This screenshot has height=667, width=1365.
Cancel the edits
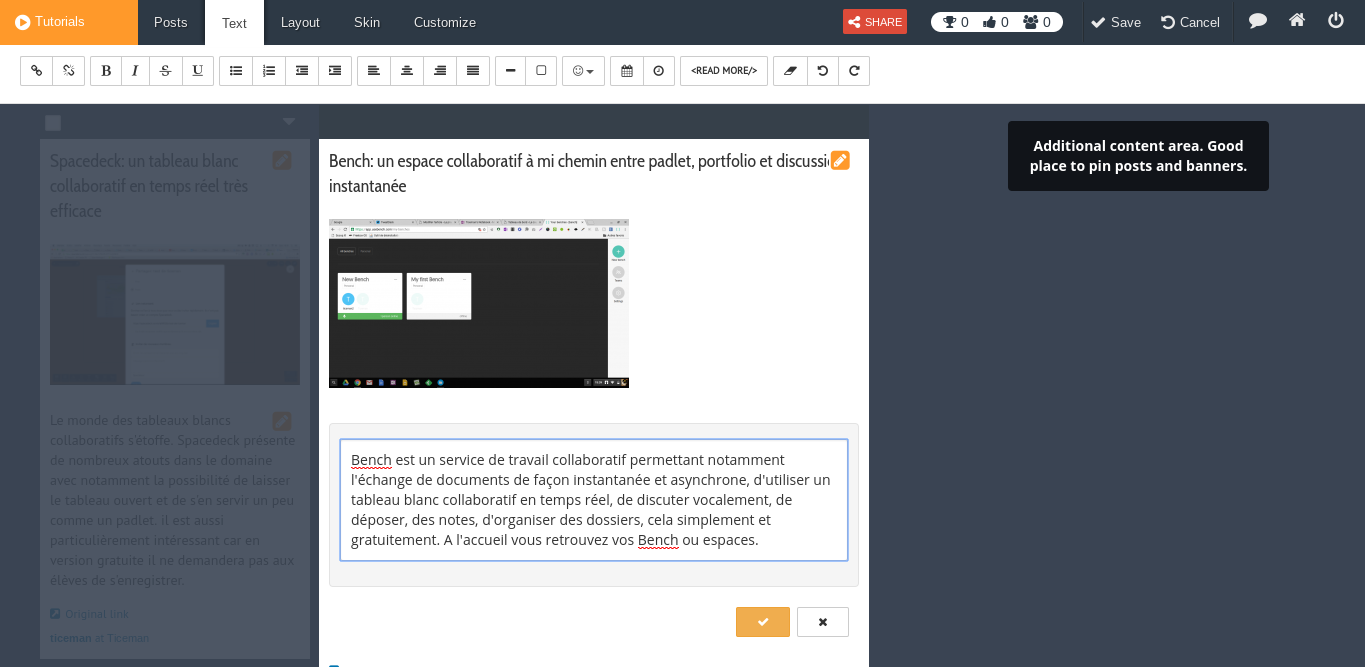coord(1190,22)
